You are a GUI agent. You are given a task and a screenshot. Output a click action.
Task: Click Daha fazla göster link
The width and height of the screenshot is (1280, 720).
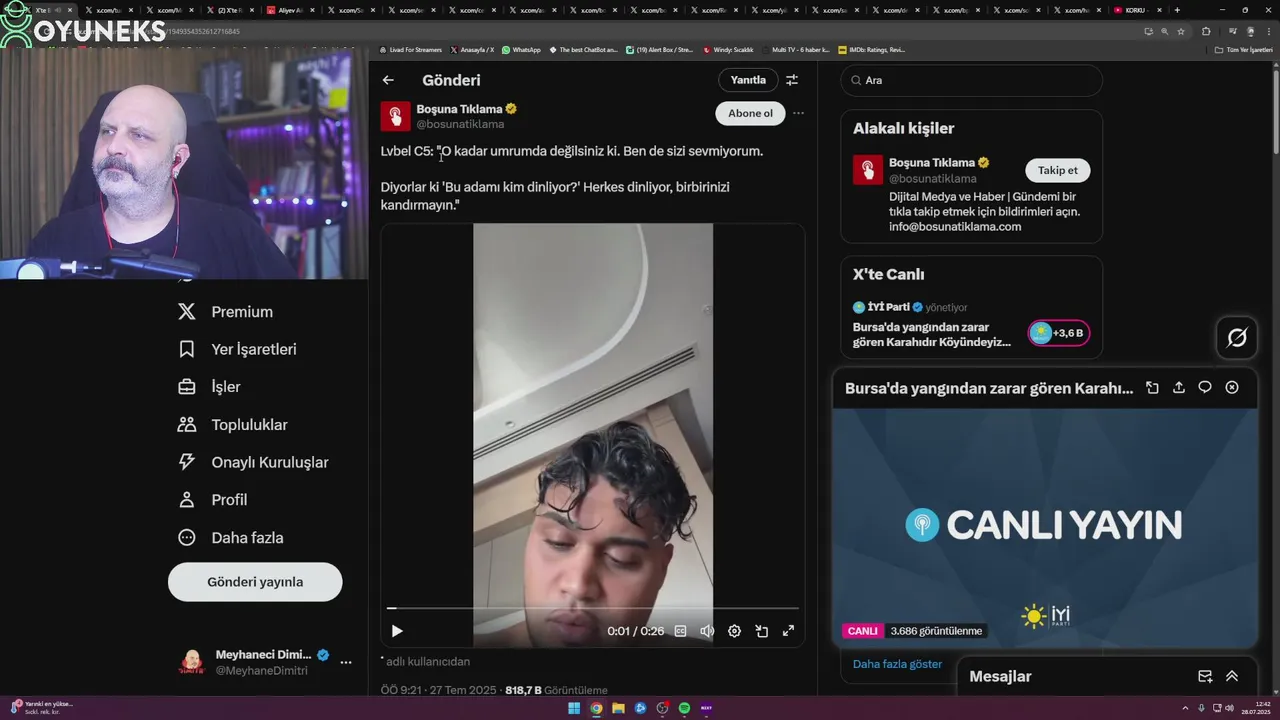[897, 664]
